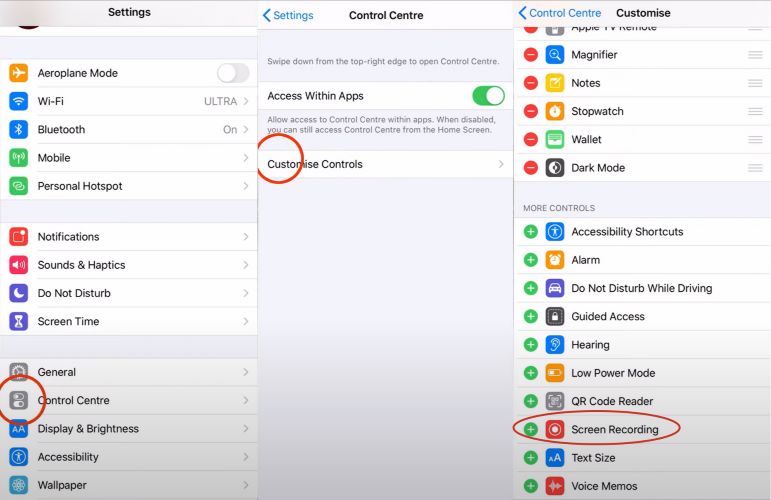Tap the Hearing ear icon
The image size is (771, 500).
coord(555,345)
